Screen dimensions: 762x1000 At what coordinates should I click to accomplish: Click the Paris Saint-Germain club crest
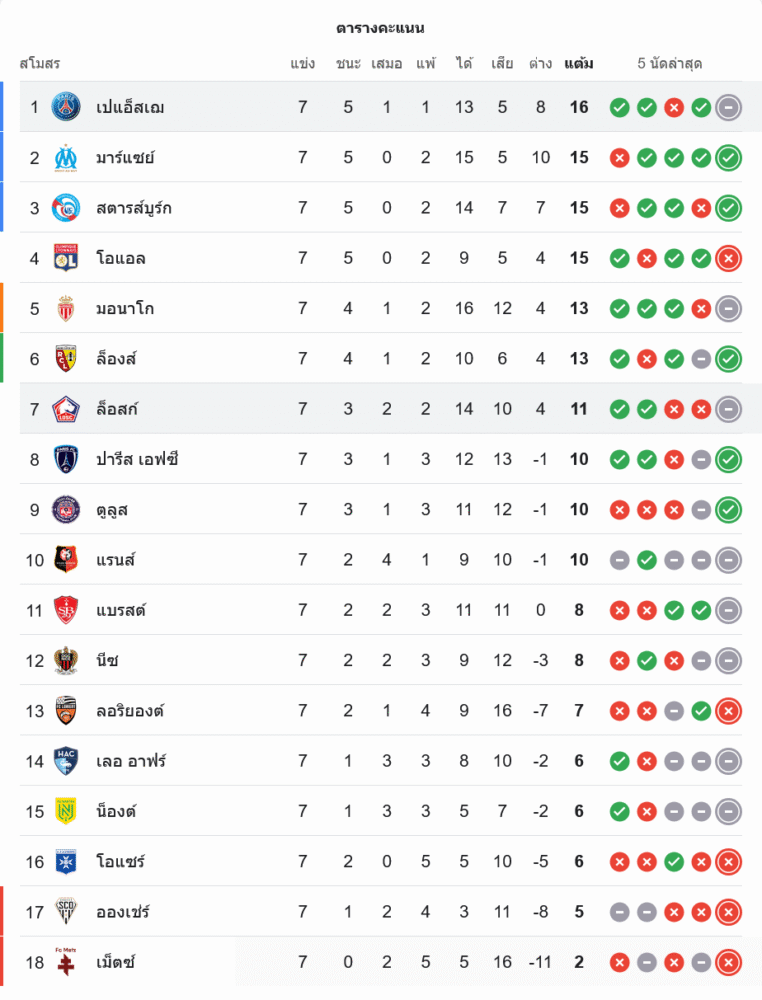click(x=66, y=107)
